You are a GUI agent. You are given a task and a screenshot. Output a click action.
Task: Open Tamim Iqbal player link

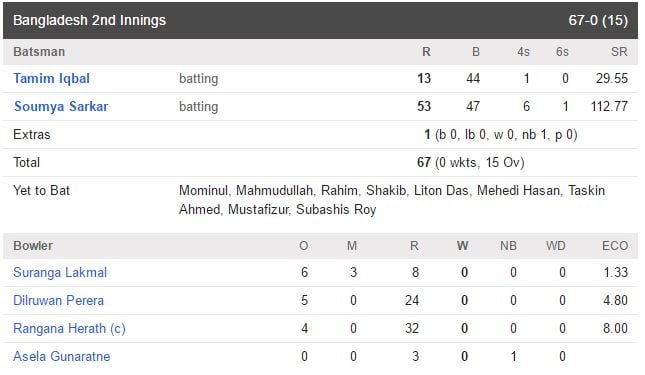click(51, 78)
